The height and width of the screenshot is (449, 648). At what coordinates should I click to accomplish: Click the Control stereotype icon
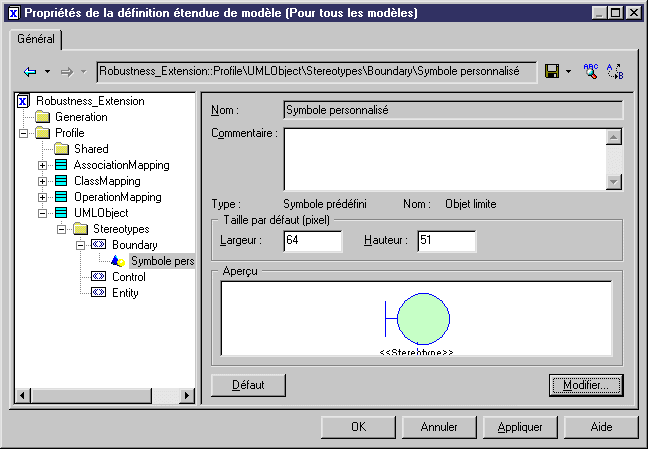click(98, 276)
